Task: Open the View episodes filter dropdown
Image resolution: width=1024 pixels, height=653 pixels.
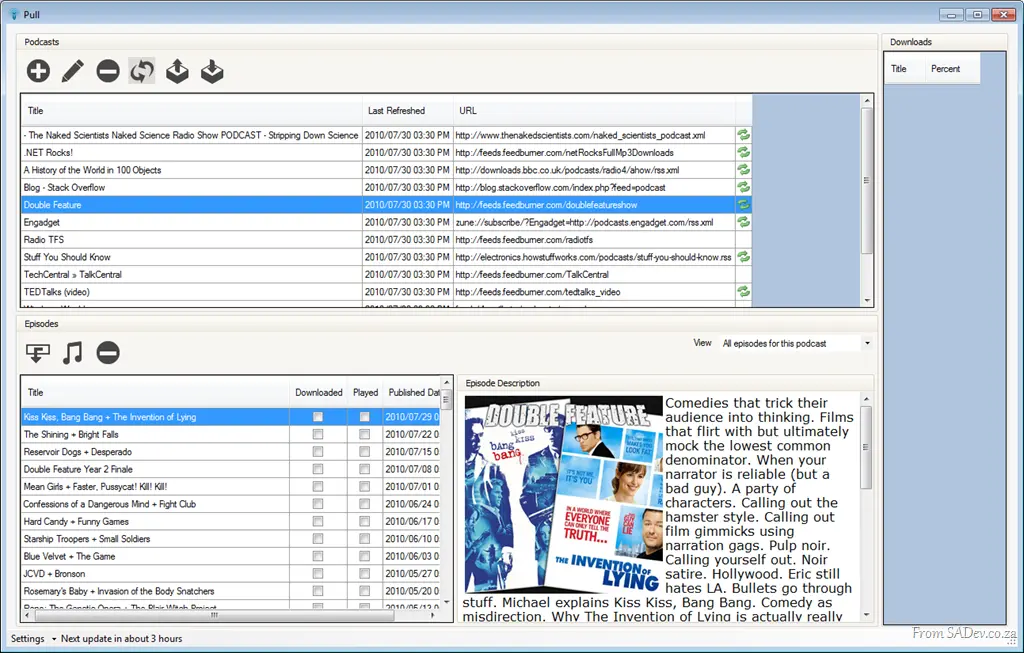Action: 796,343
